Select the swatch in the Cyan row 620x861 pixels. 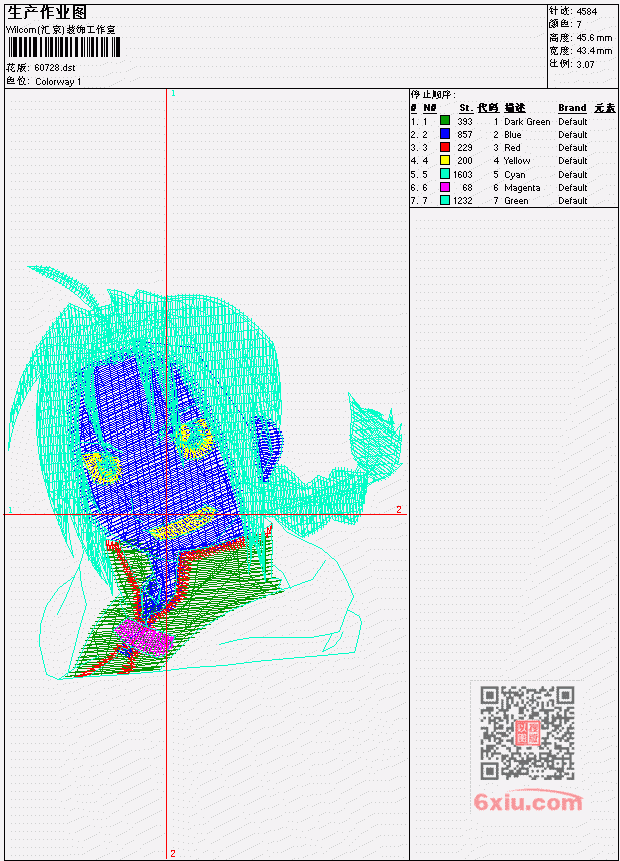[x=445, y=174]
